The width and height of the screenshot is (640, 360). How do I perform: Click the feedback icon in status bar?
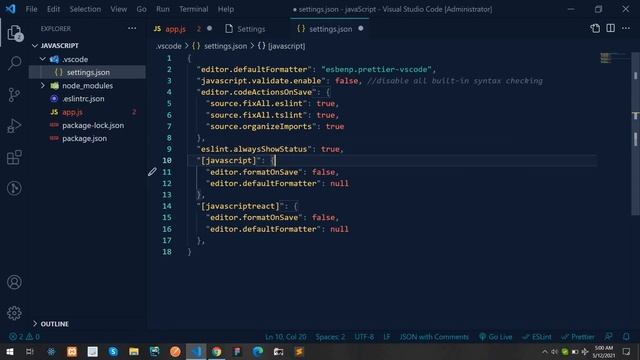(x=608, y=337)
